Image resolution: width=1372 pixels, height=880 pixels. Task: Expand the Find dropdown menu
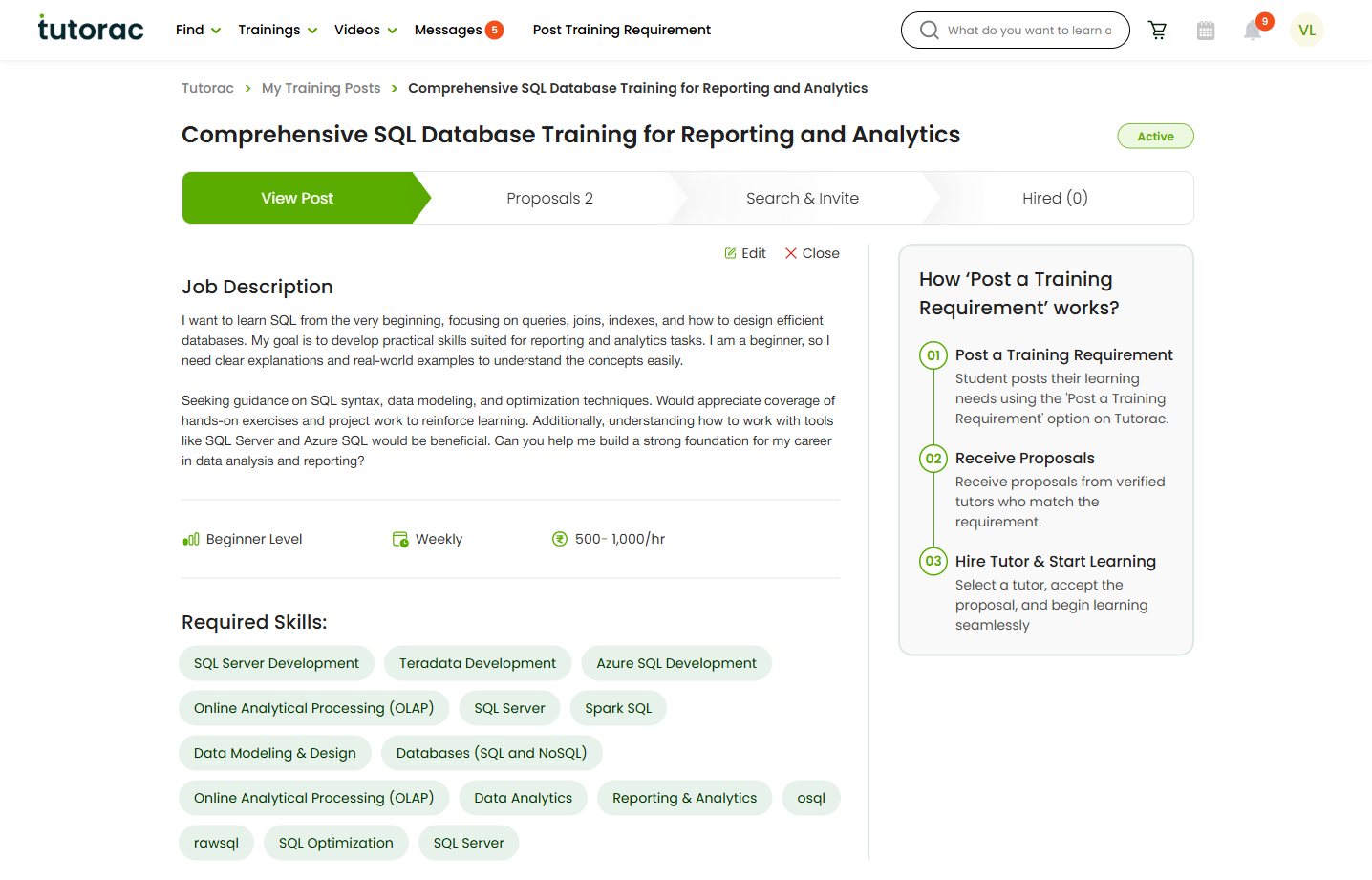(198, 30)
